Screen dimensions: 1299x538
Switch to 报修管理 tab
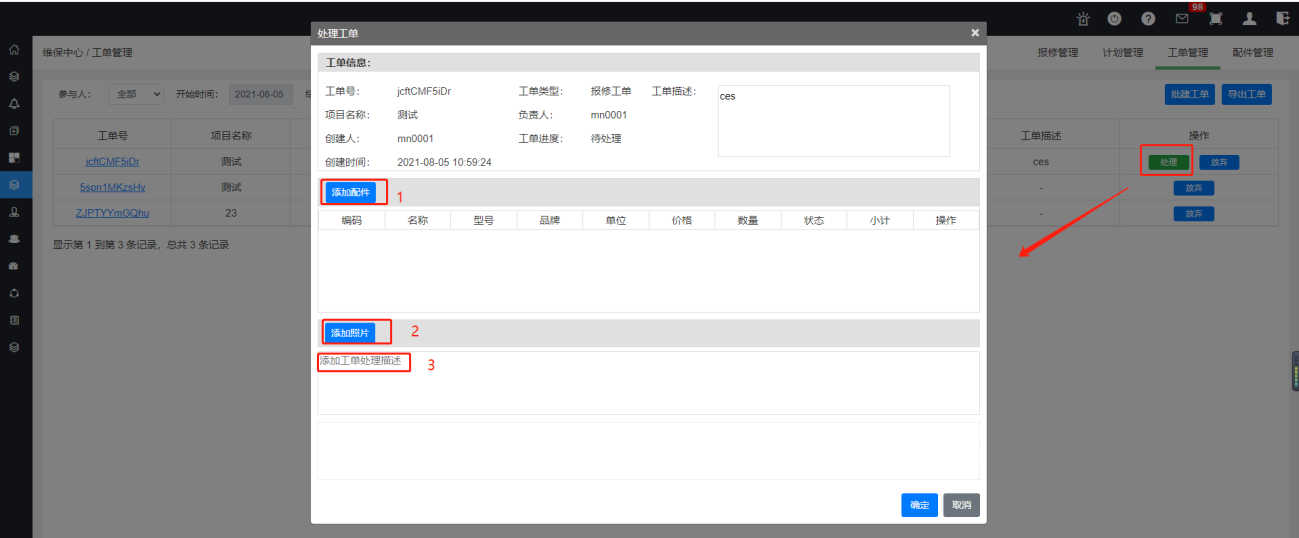click(1057, 53)
